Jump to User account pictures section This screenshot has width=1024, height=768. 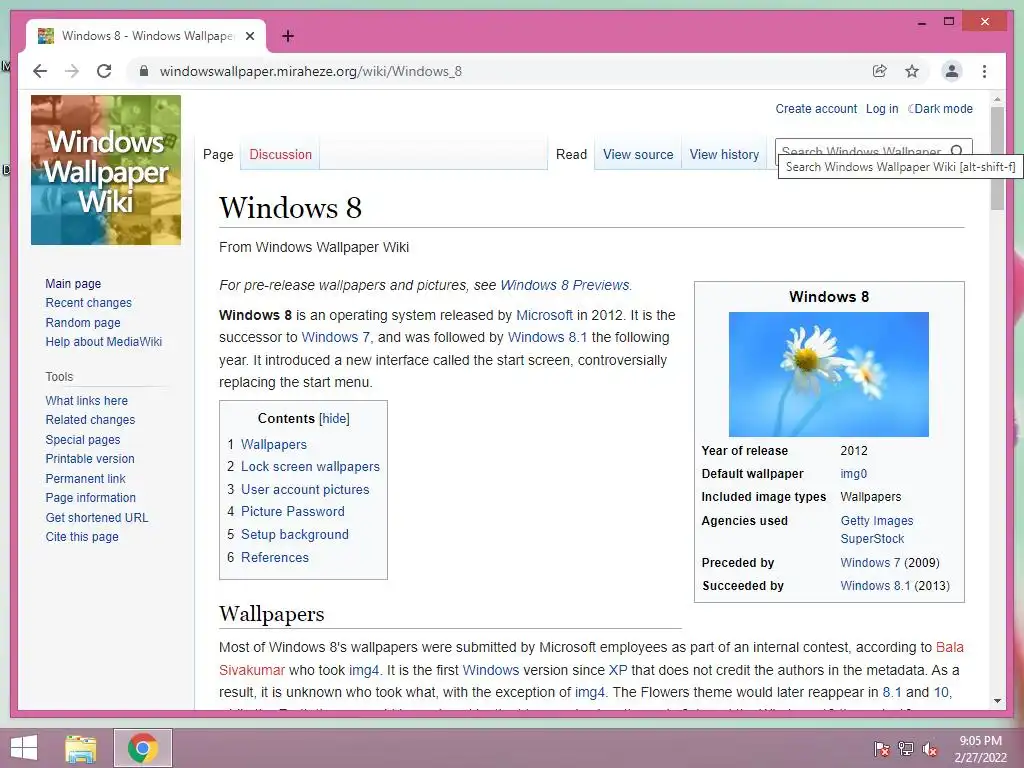(x=305, y=489)
